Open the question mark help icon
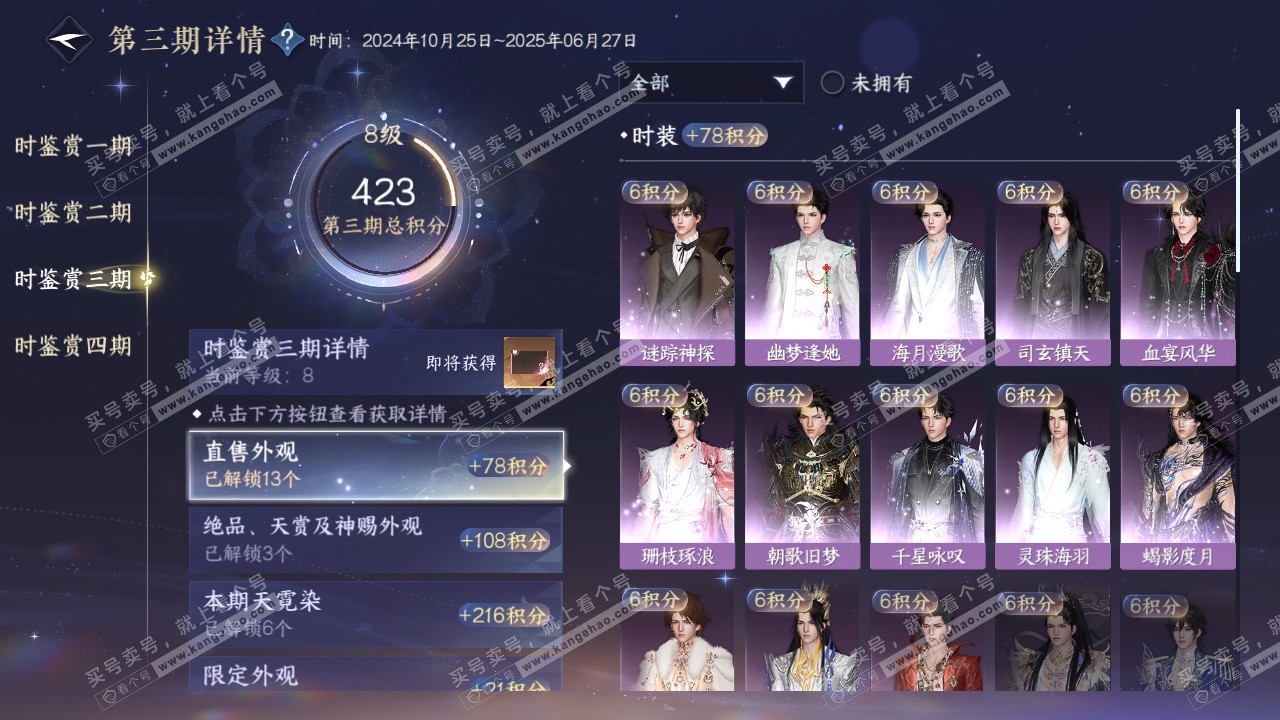 coord(288,40)
